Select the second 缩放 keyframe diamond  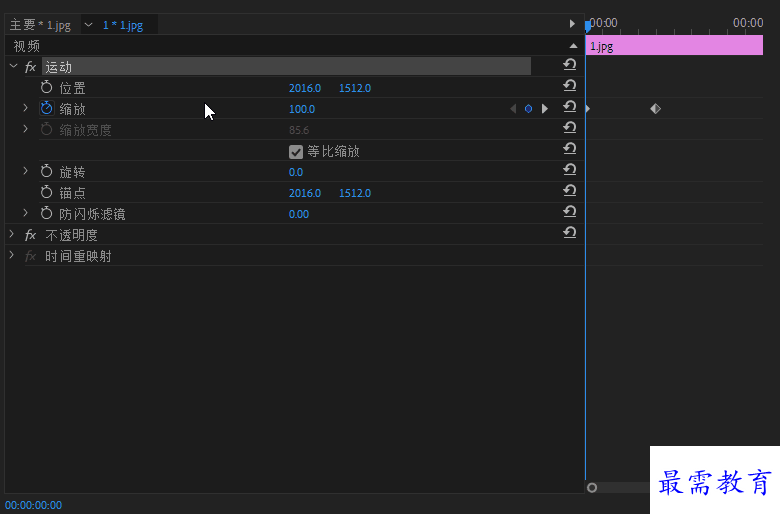pyautogui.click(x=655, y=108)
